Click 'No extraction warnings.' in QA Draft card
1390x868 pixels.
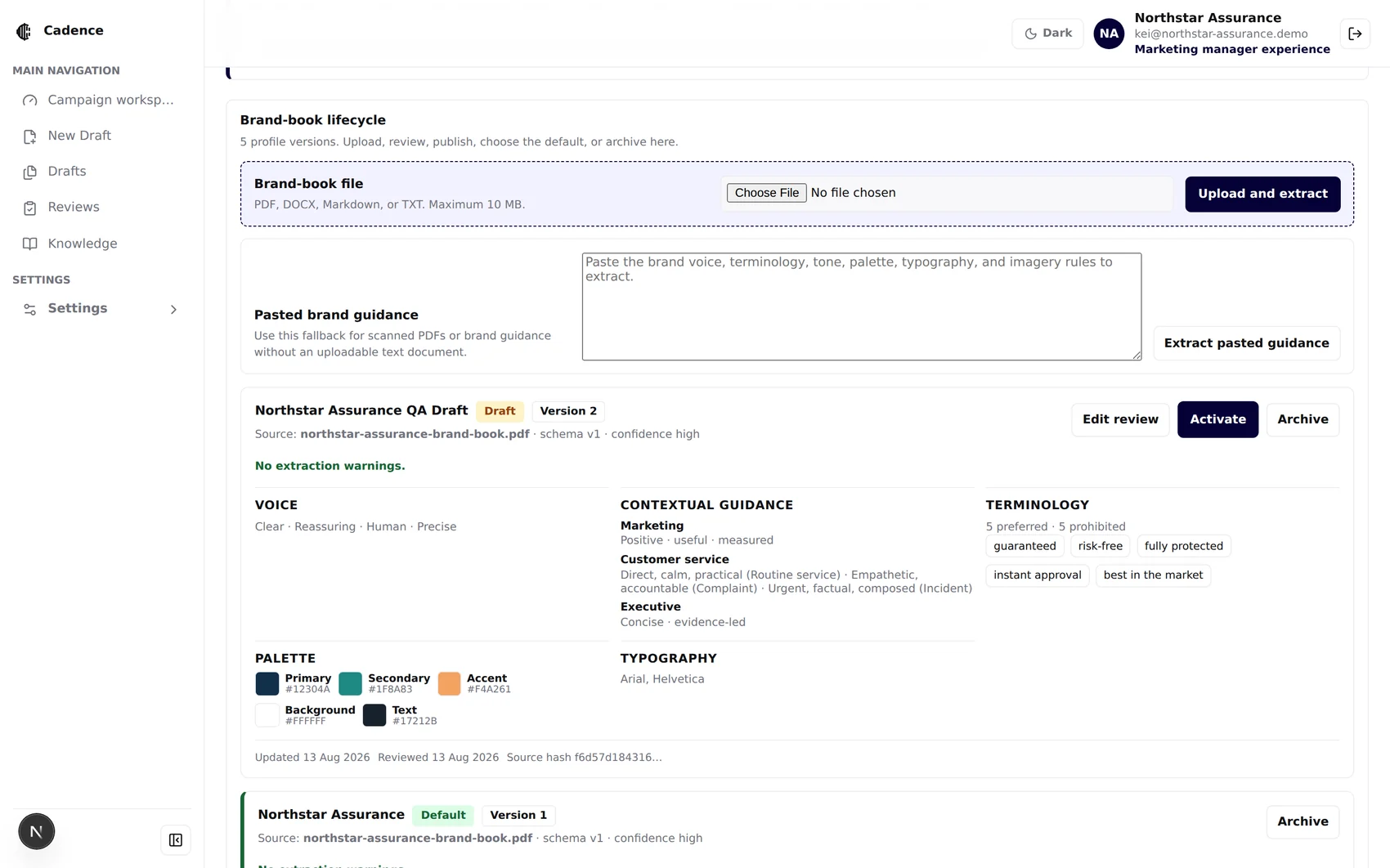pos(330,466)
